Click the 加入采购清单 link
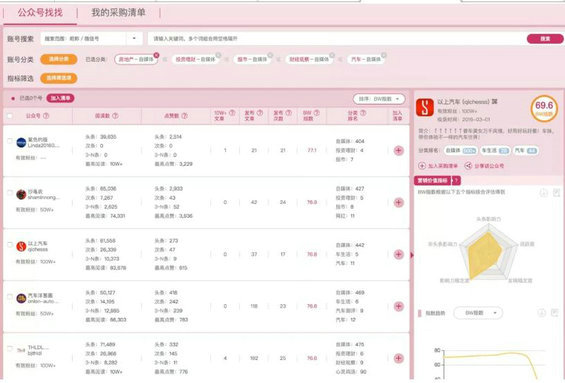The width and height of the screenshot is (565, 383). coord(442,166)
